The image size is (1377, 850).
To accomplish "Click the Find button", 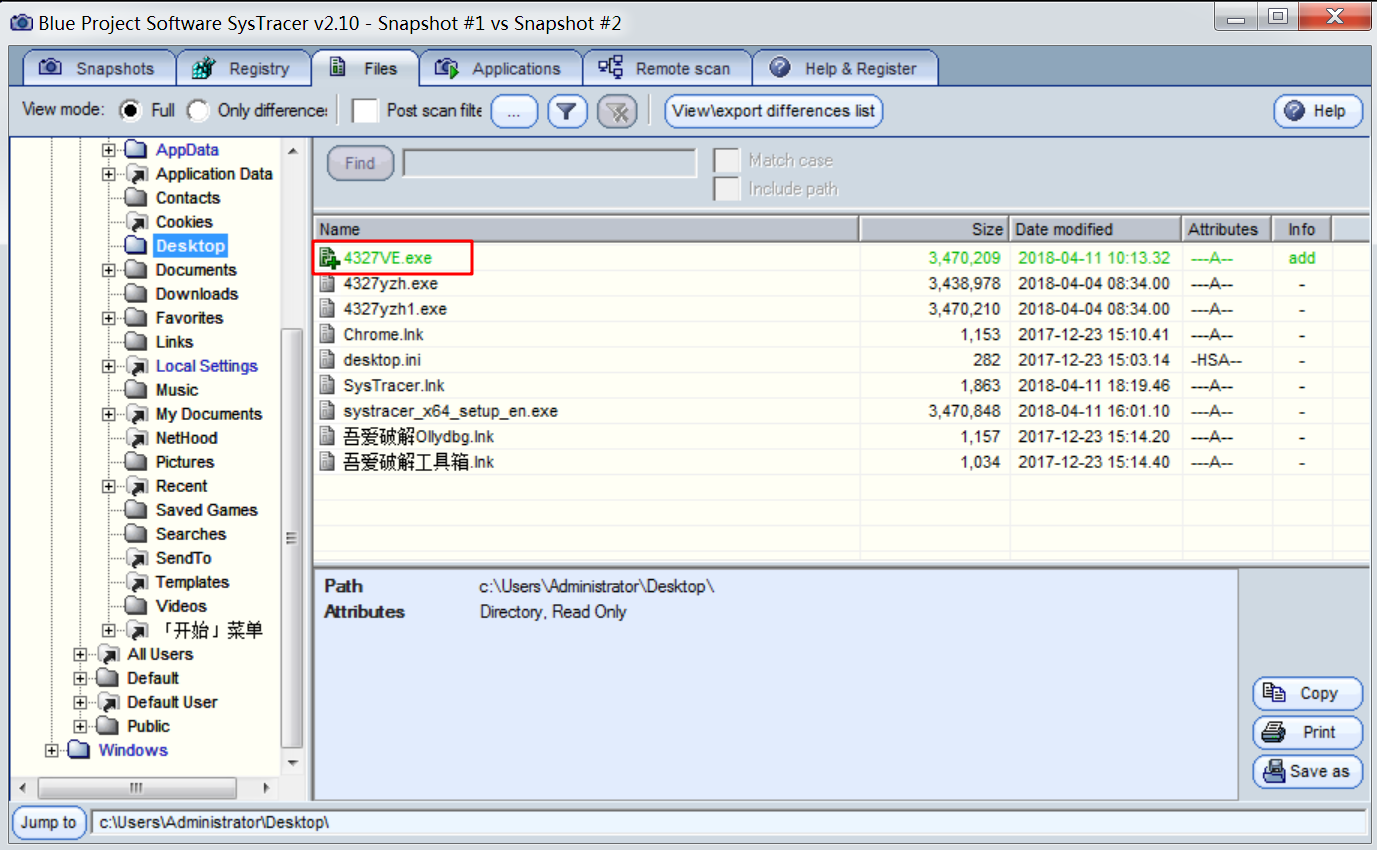I will tap(360, 164).
